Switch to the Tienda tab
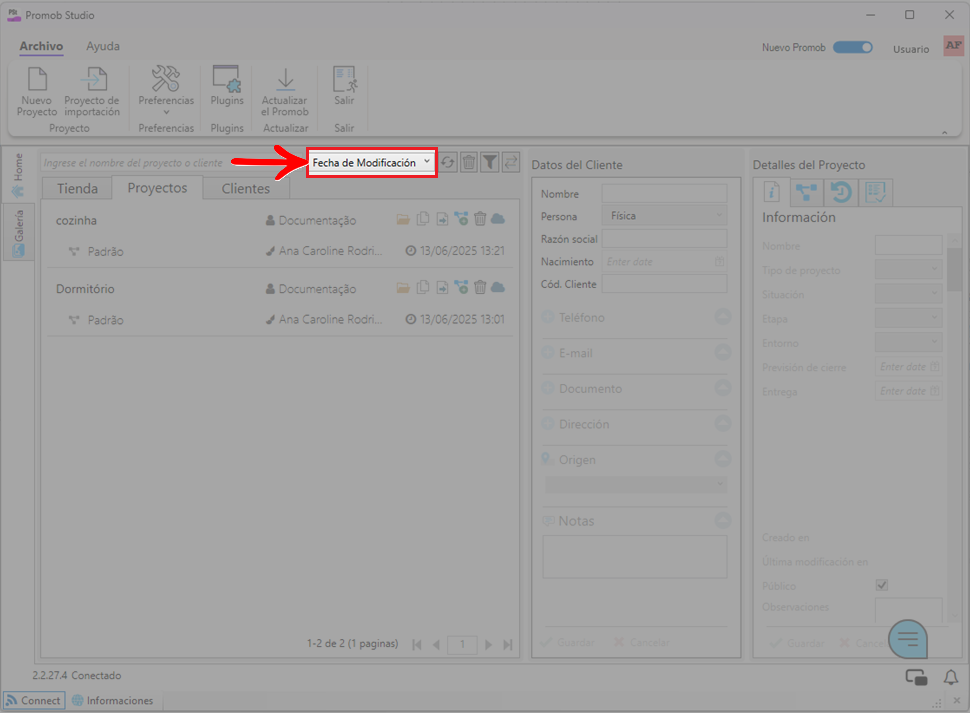The width and height of the screenshot is (970, 713). 77,189
